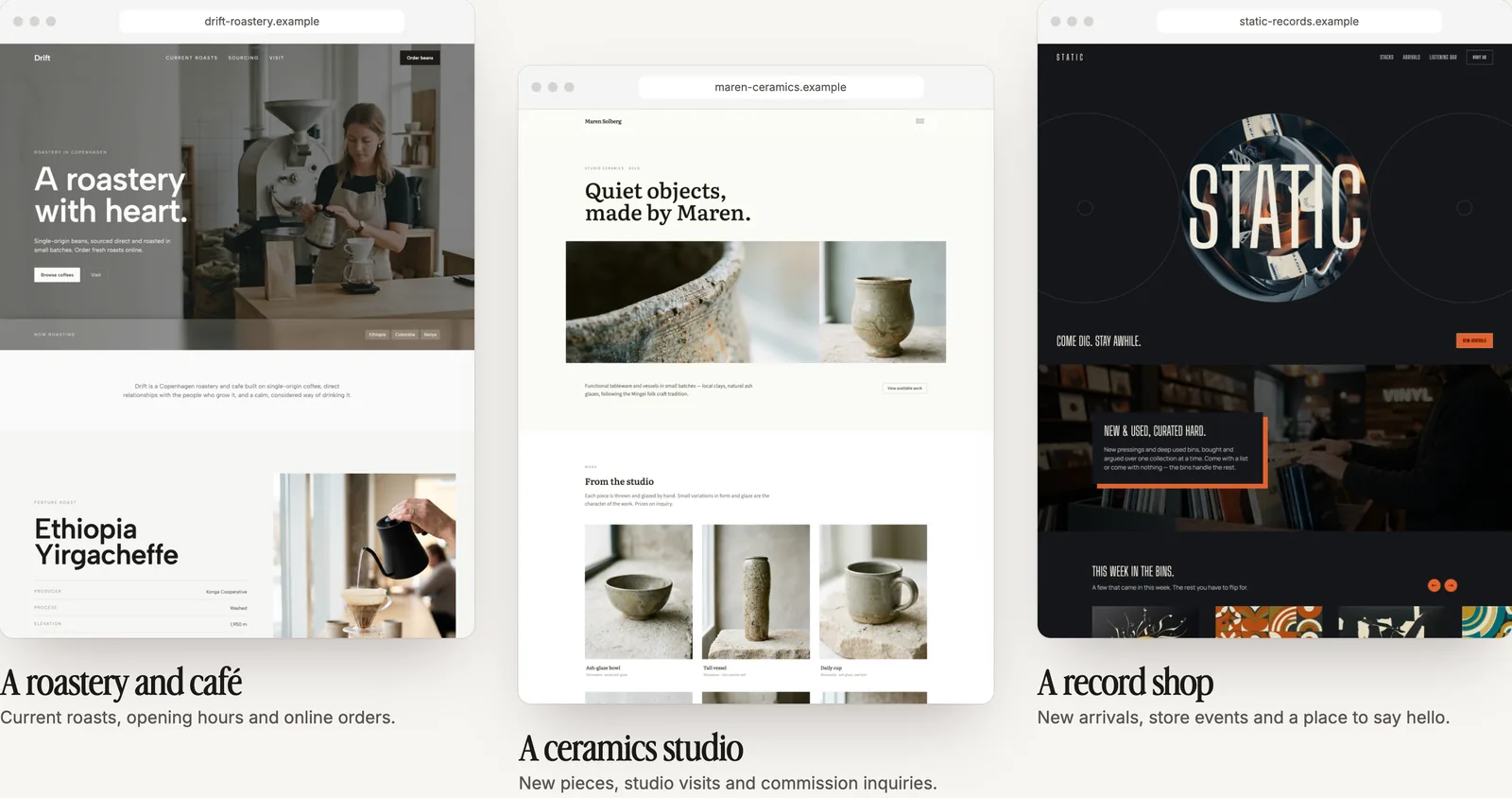The height and width of the screenshot is (798, 1512).
Task: Click the "A ceramics studio" caption
Action: tap(630, 749)
